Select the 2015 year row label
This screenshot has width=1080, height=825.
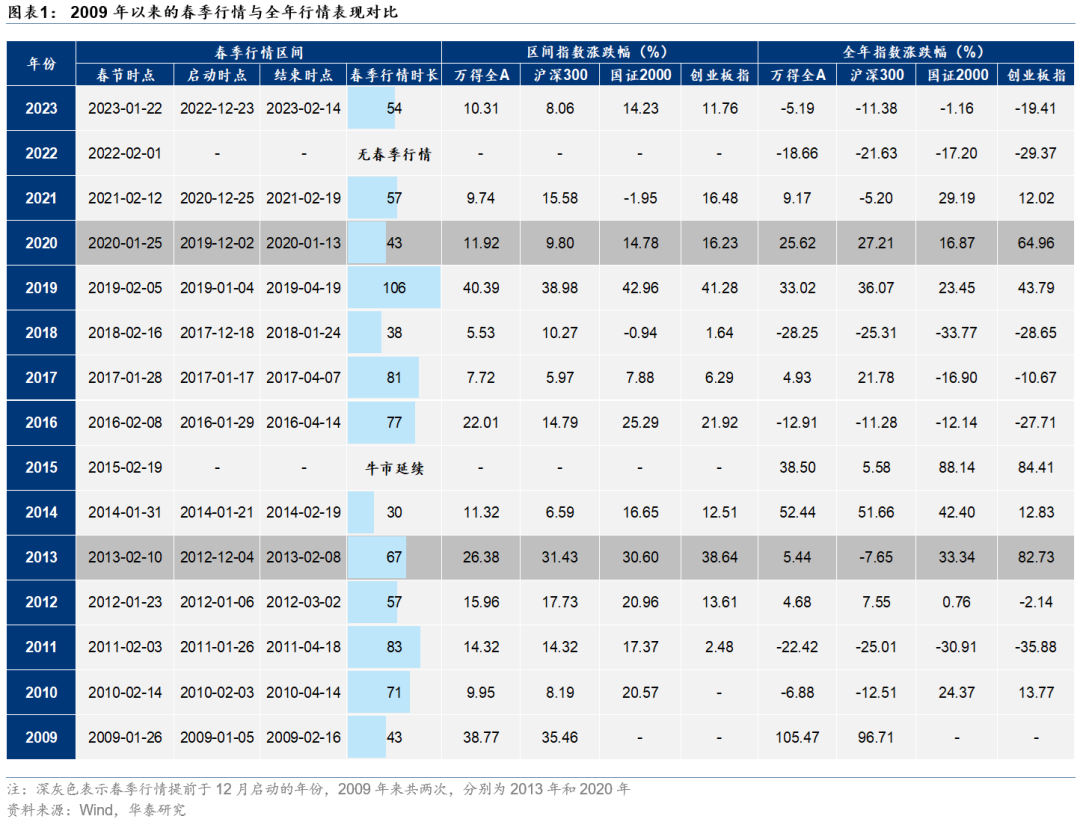coord(41,467)
